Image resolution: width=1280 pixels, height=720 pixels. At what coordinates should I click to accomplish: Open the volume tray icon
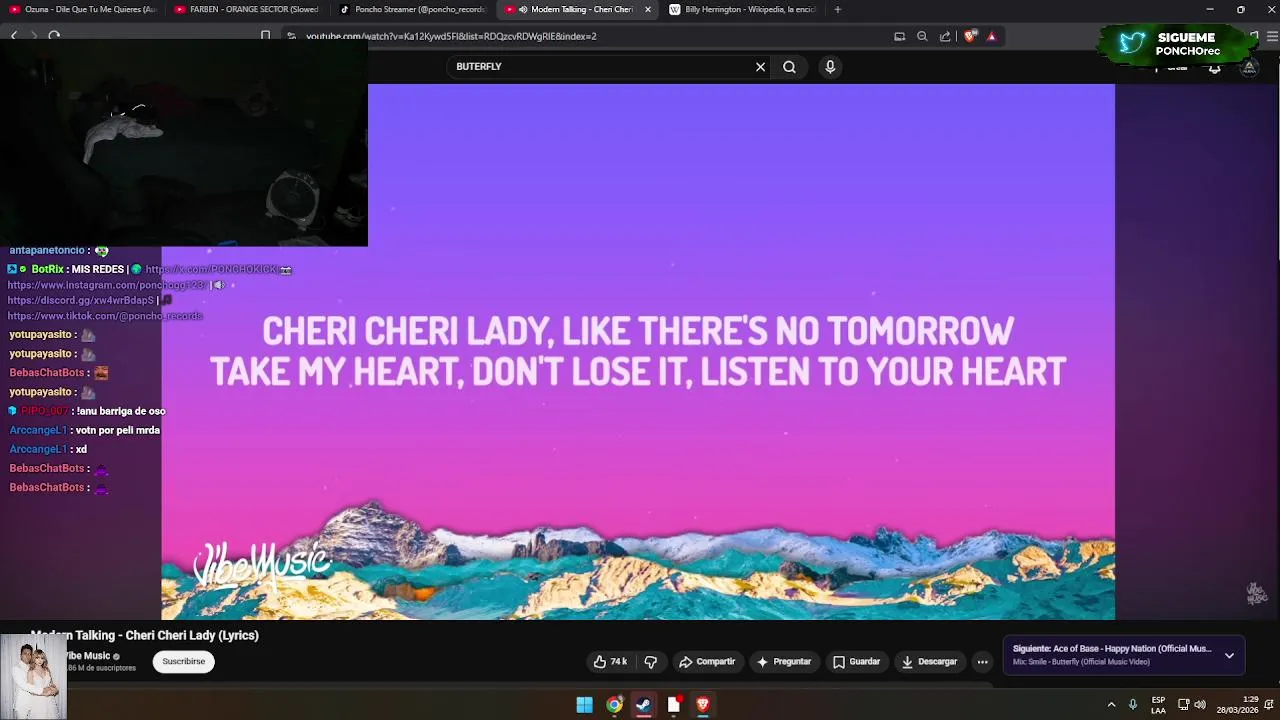[1200, 705]
